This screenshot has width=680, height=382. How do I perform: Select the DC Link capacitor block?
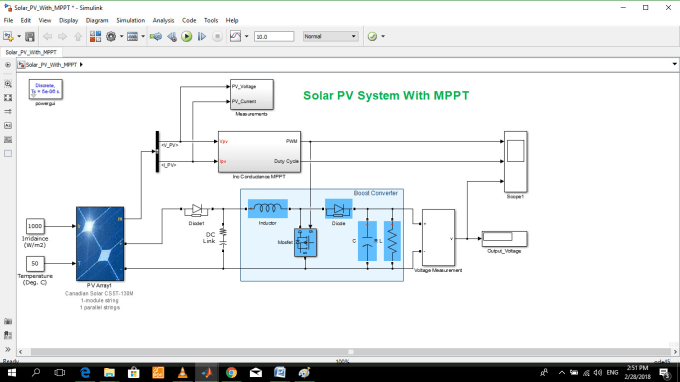coord(223,238)
